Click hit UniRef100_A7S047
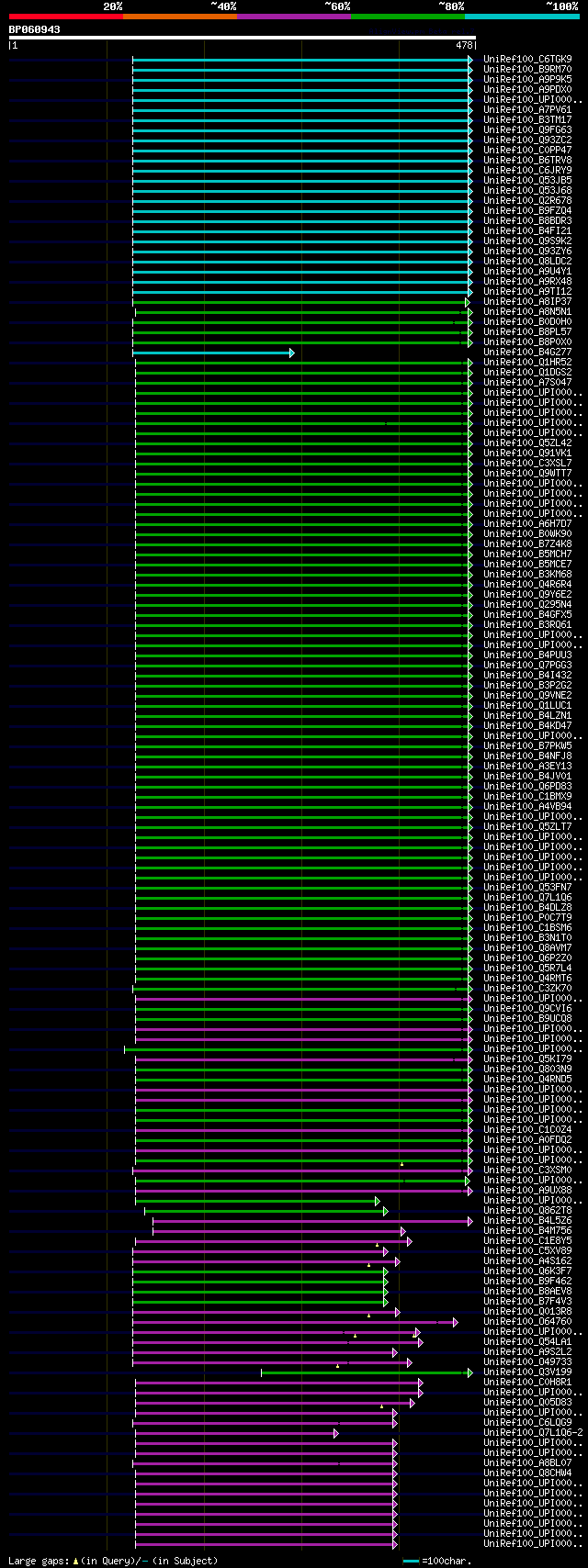The image size is (588, 1568). coord(527,382)
